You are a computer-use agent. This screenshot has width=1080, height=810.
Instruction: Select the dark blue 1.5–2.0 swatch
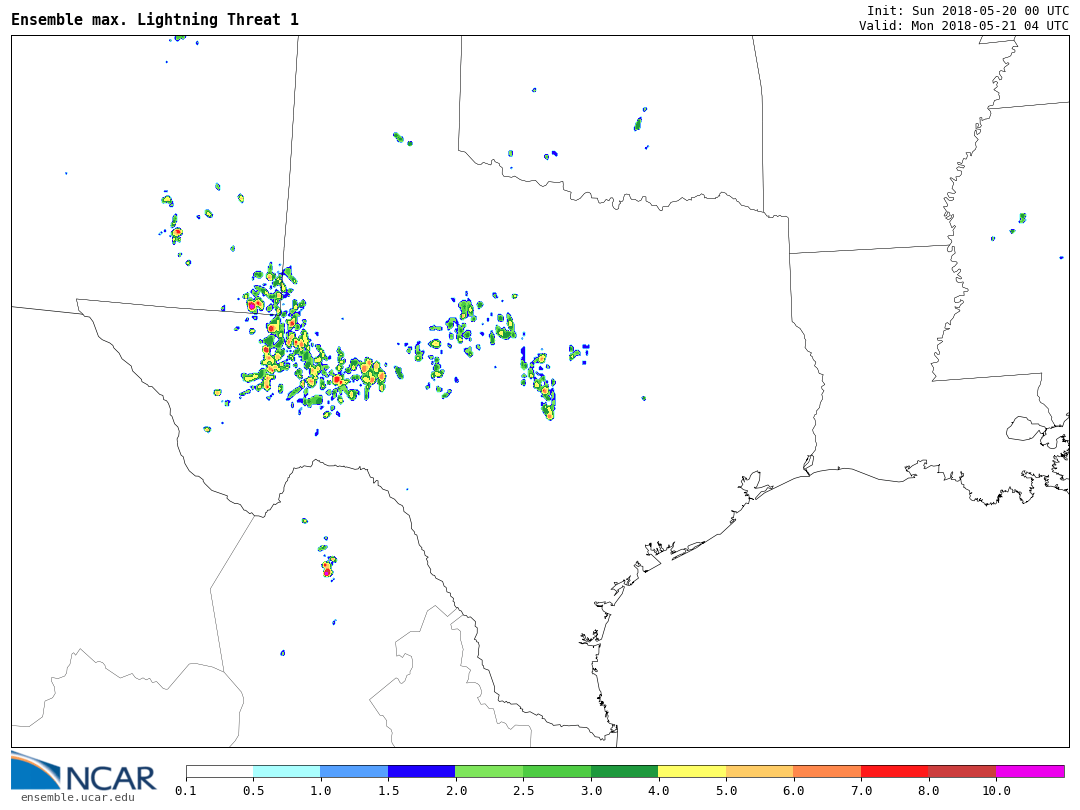tap(421, 771)
